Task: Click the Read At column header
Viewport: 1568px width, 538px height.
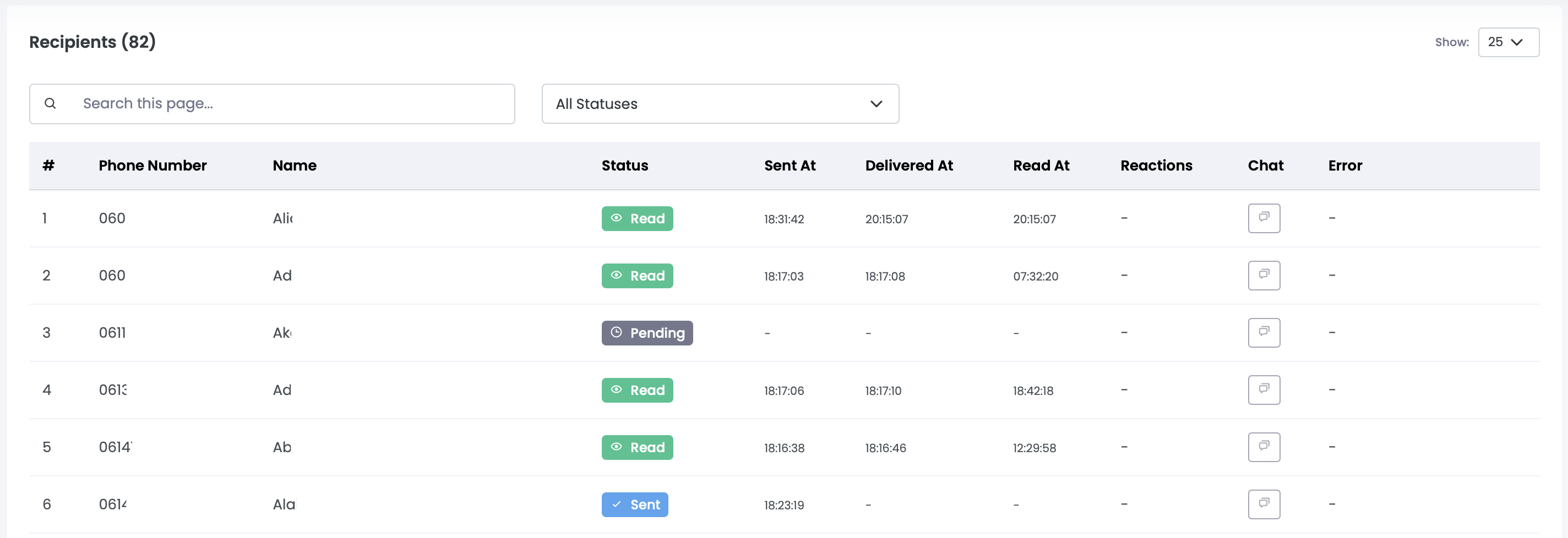Action: [1041, 166]
